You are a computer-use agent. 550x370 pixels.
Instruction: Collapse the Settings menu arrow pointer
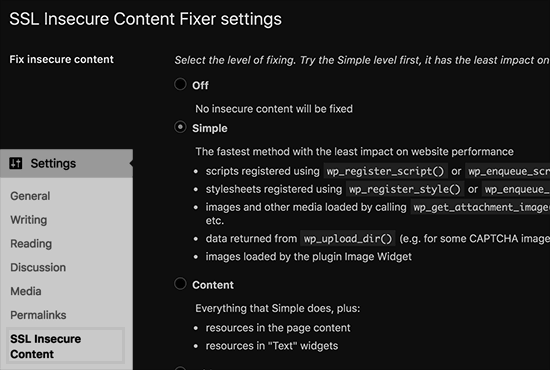pos(131,163)
